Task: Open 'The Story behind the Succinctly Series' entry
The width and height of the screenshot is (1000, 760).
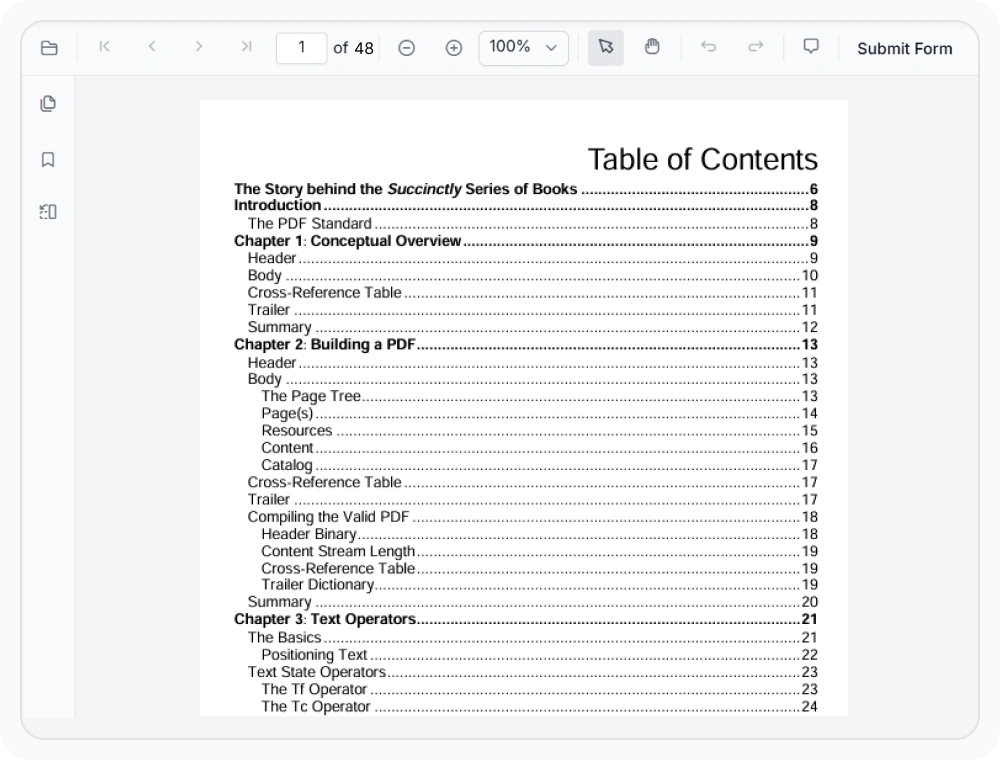Action: 526,189
